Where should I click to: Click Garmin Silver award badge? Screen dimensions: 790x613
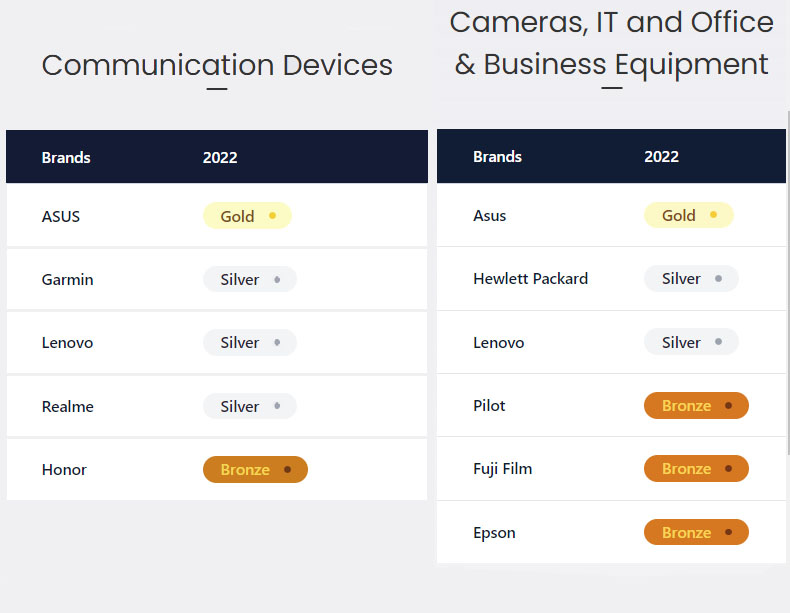click(250, 280)
